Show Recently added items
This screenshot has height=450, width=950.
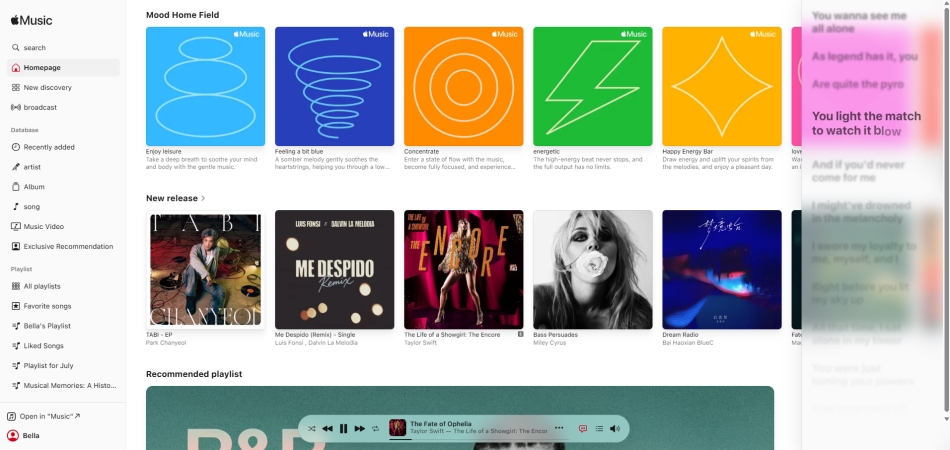(63, 147)
